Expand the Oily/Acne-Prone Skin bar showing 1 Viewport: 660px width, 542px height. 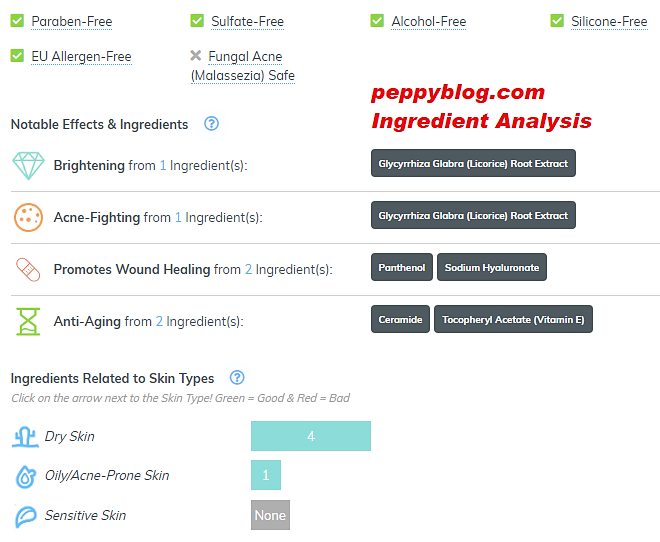265,475
